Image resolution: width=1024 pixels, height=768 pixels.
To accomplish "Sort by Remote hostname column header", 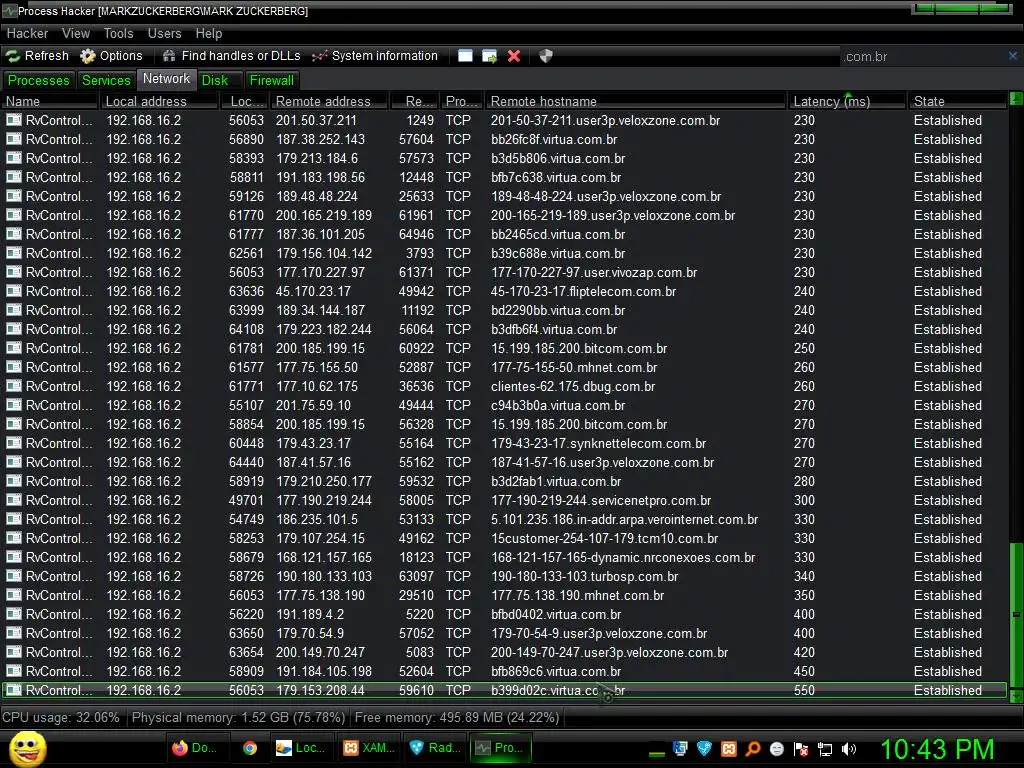I will click(x=635, y=101).
